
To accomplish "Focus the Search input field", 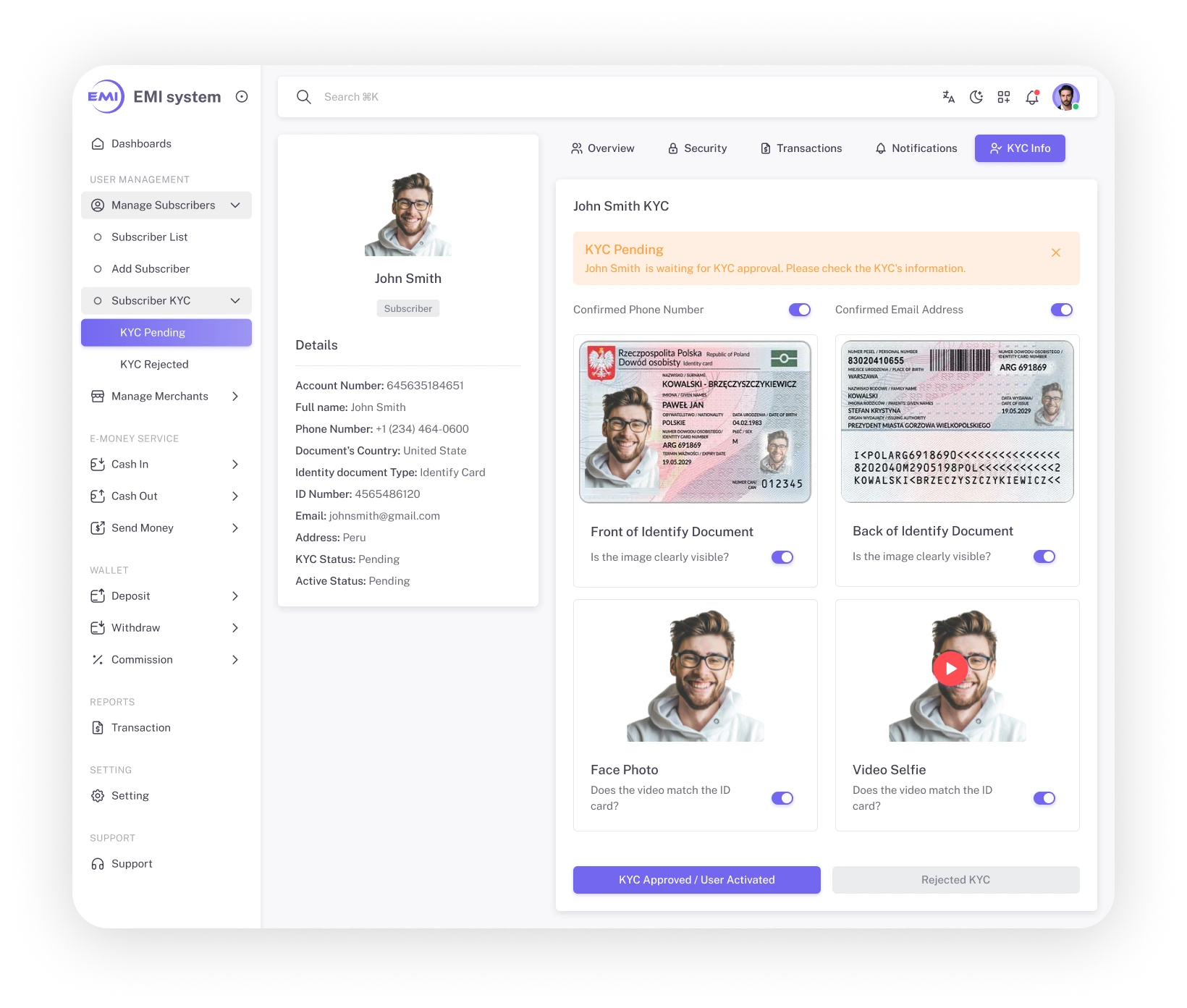I will coord(622,97).
